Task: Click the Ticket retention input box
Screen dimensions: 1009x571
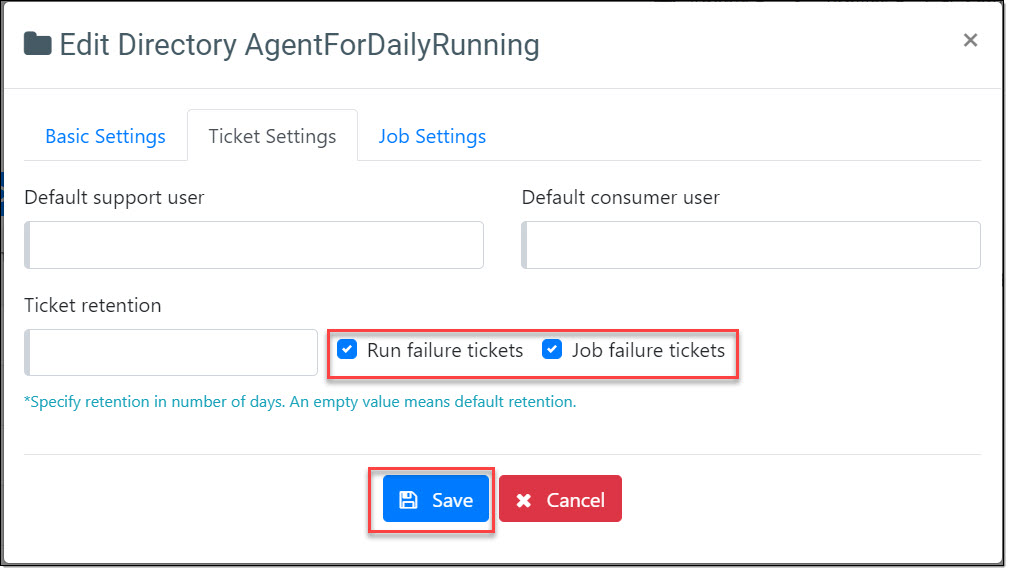Action: 171,352
